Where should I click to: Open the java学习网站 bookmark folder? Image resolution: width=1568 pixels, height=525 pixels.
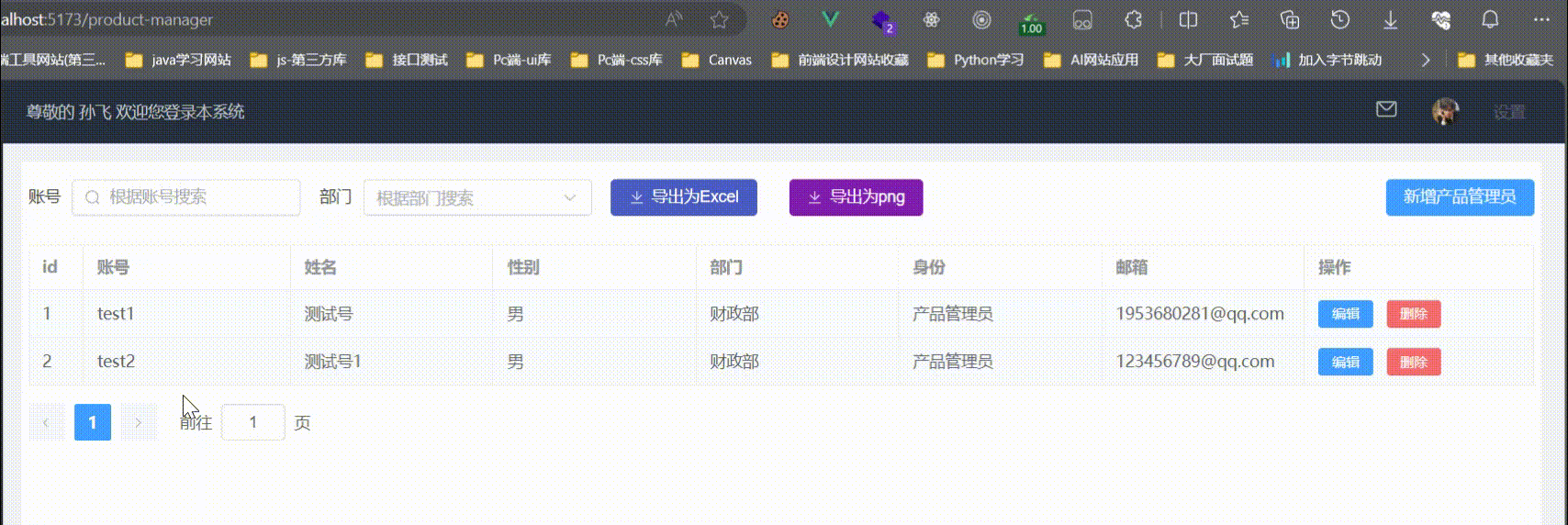pyautogui.click(x=178, y=60)
